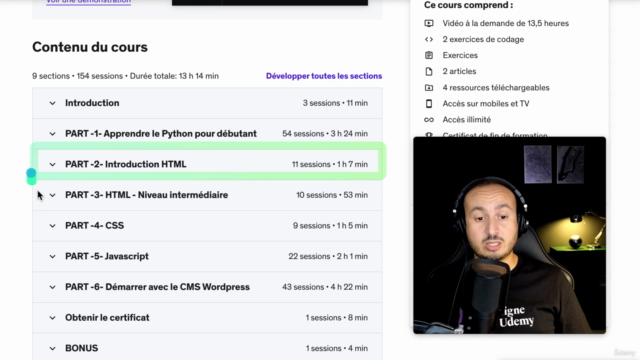The height and width of the screenshot is (360, 640).
Task: Click Vidéo à la demande de 13,5 heures
Action: point(505,23)
